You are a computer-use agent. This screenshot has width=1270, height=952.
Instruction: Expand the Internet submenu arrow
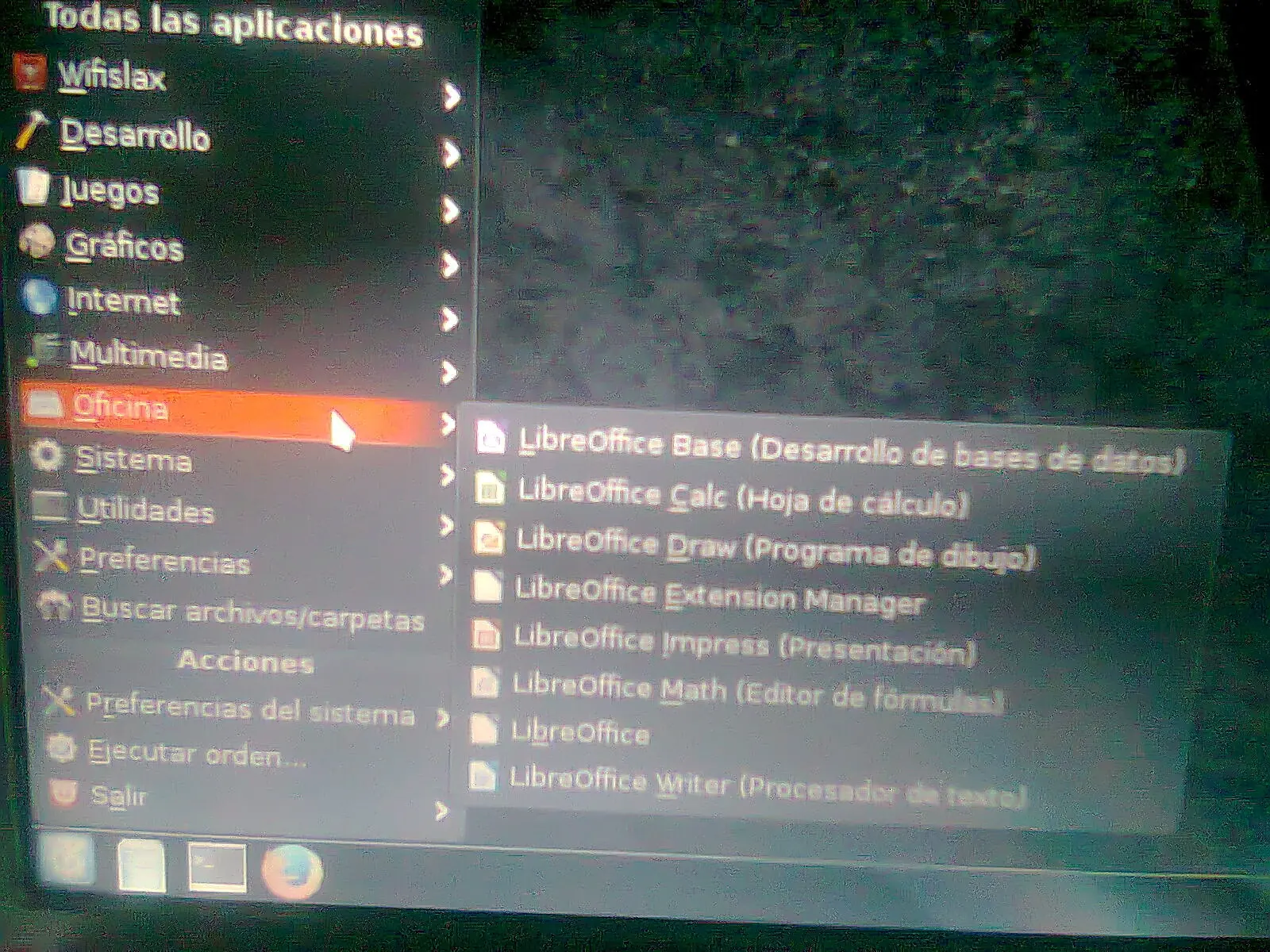tap(449, 319)
